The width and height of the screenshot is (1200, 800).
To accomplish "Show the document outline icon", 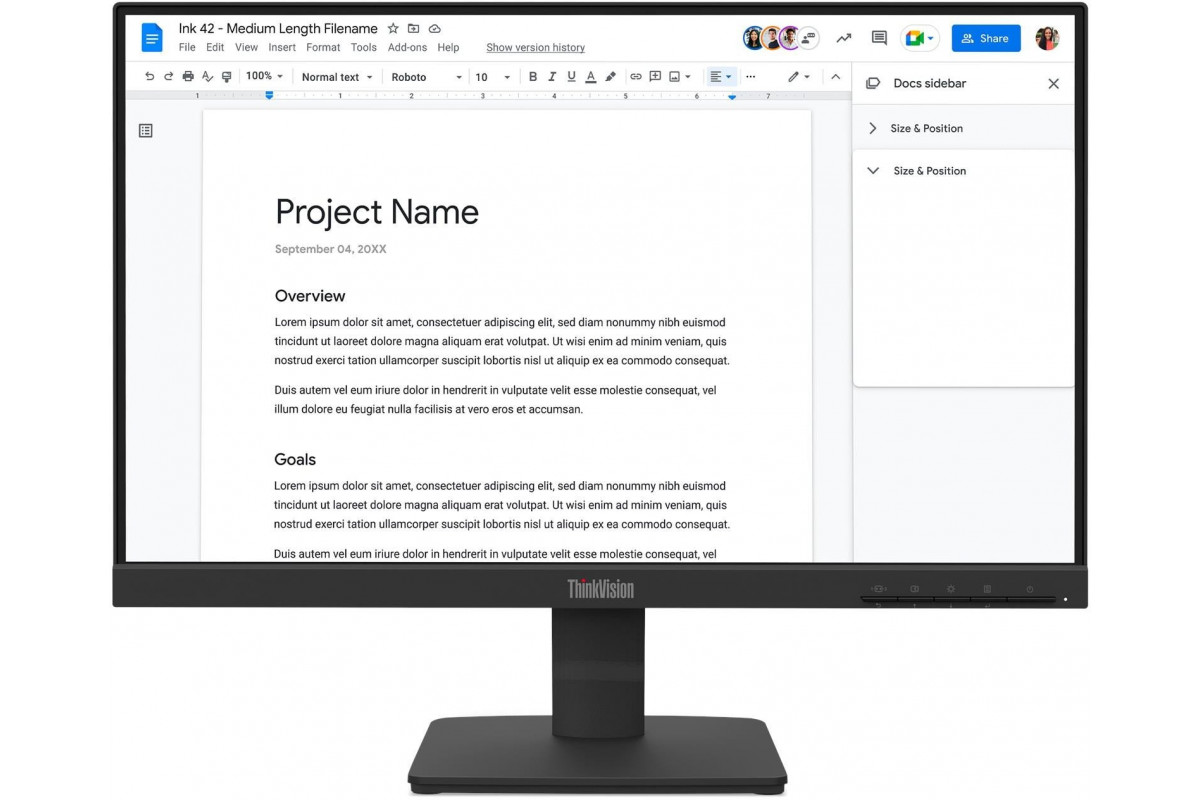I will pos(146,131).
